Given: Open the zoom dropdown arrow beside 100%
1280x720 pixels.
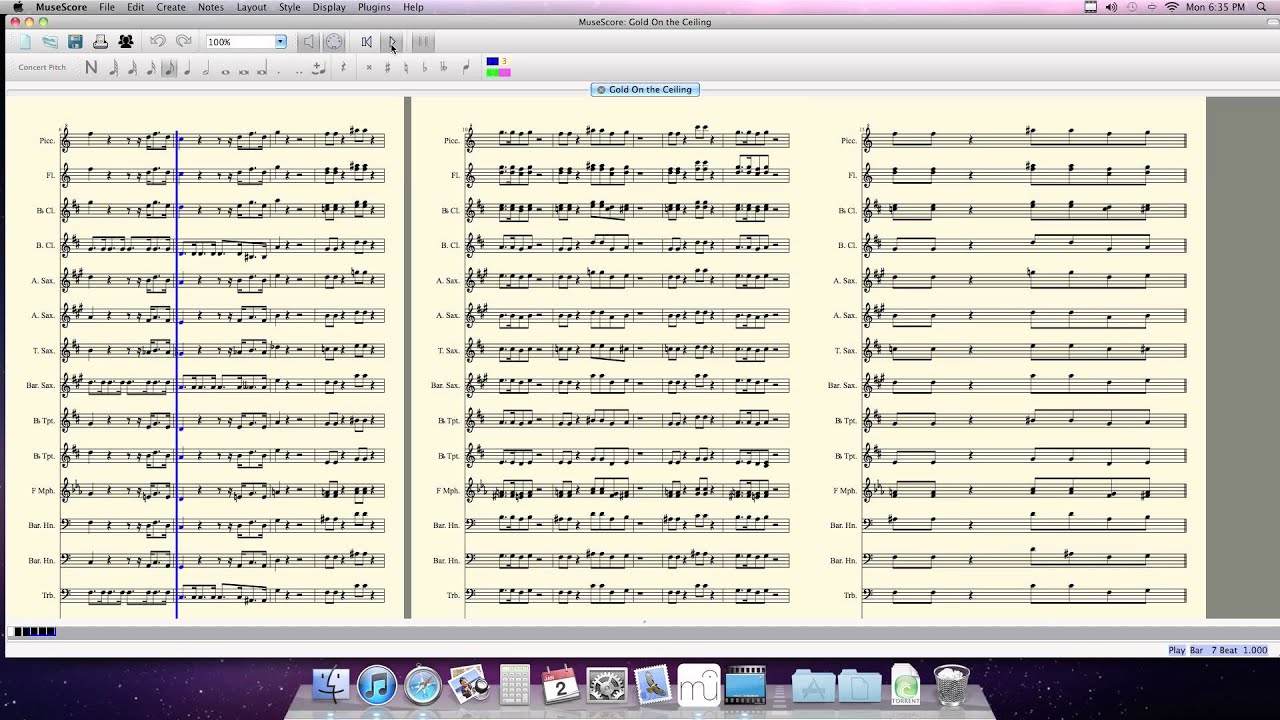Looking at the screenshot, I should [281, 42].
